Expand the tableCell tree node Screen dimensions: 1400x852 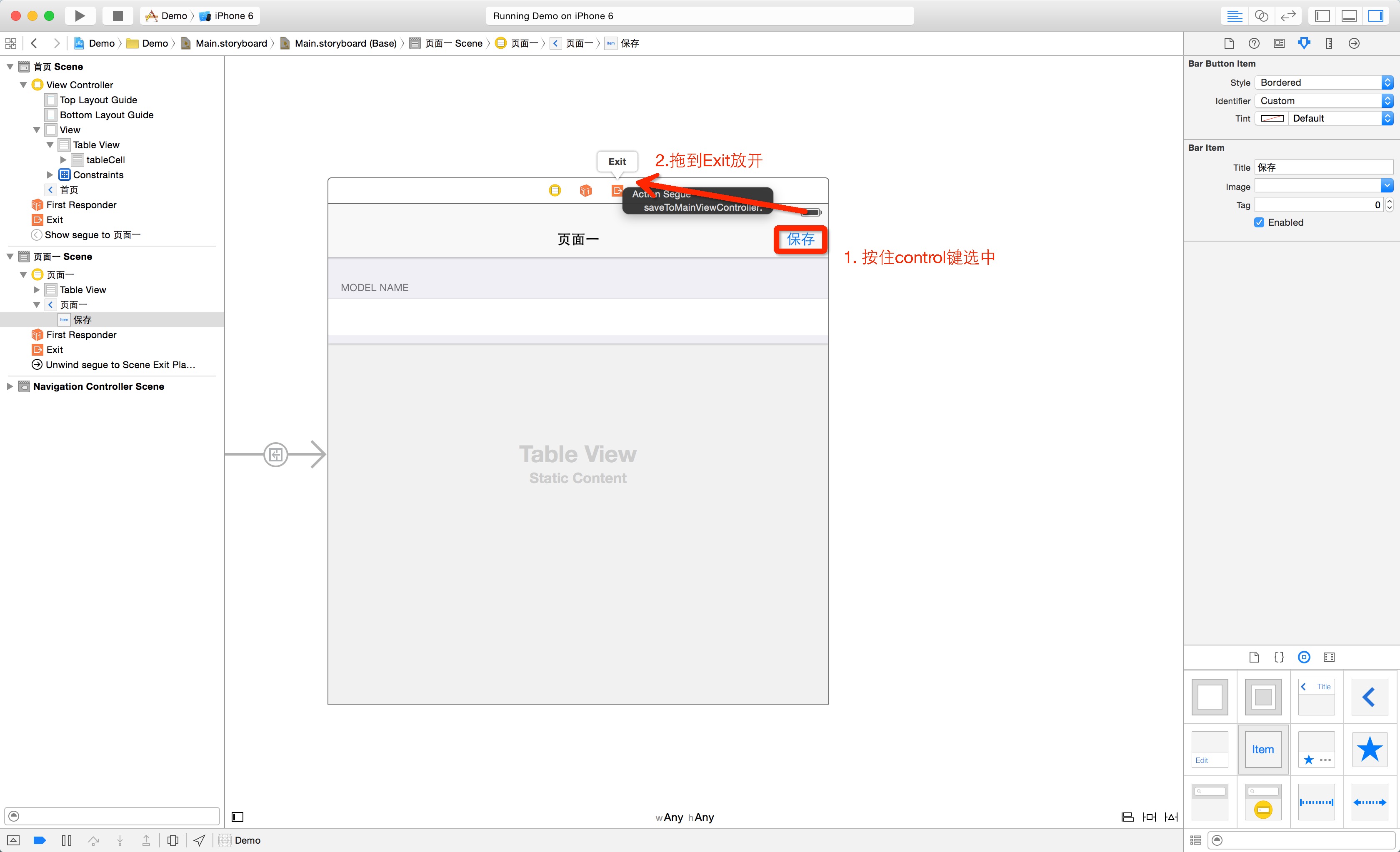click(x=63, y=159)
